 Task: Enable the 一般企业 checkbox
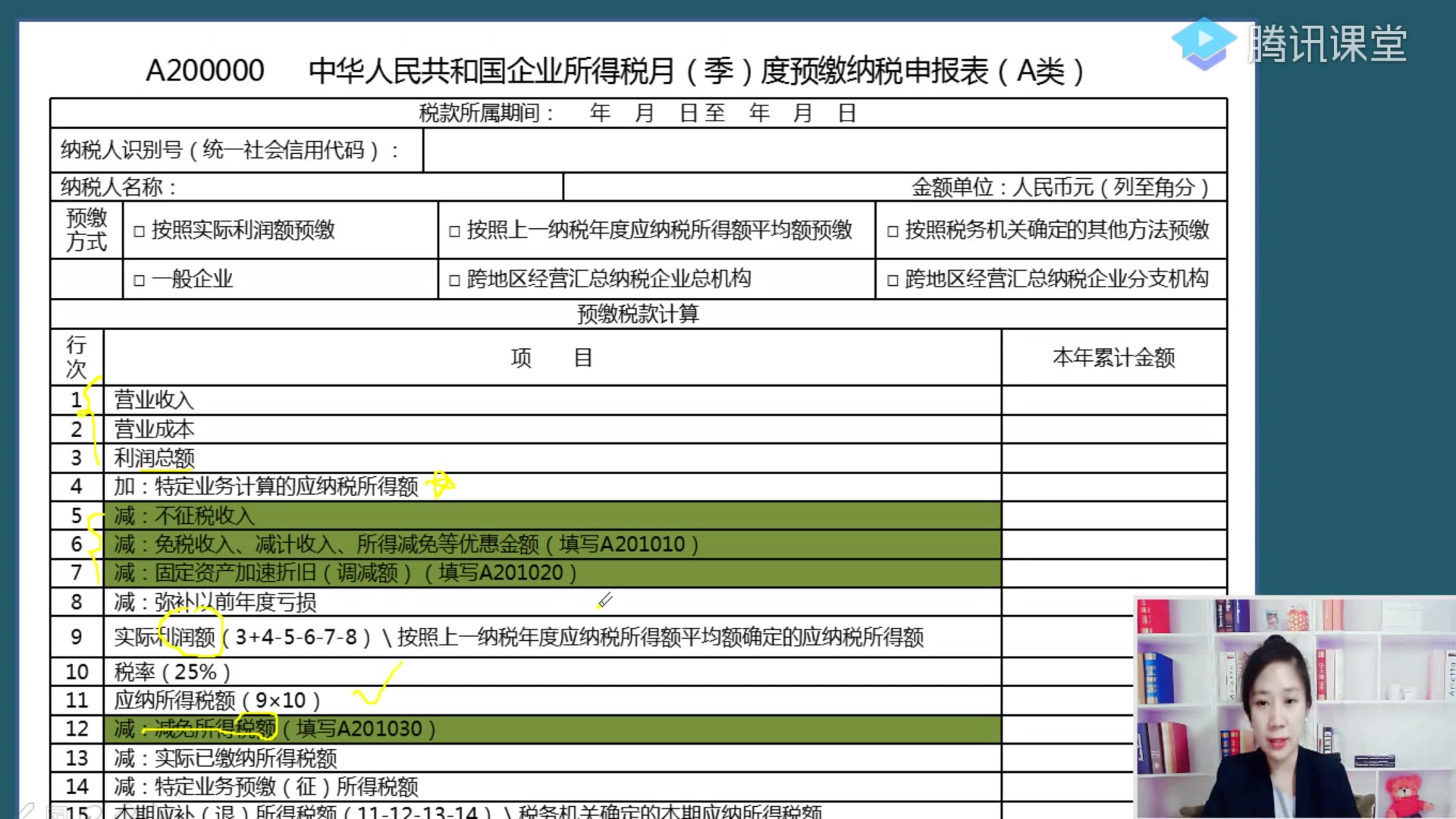click(x=141, y=279)
